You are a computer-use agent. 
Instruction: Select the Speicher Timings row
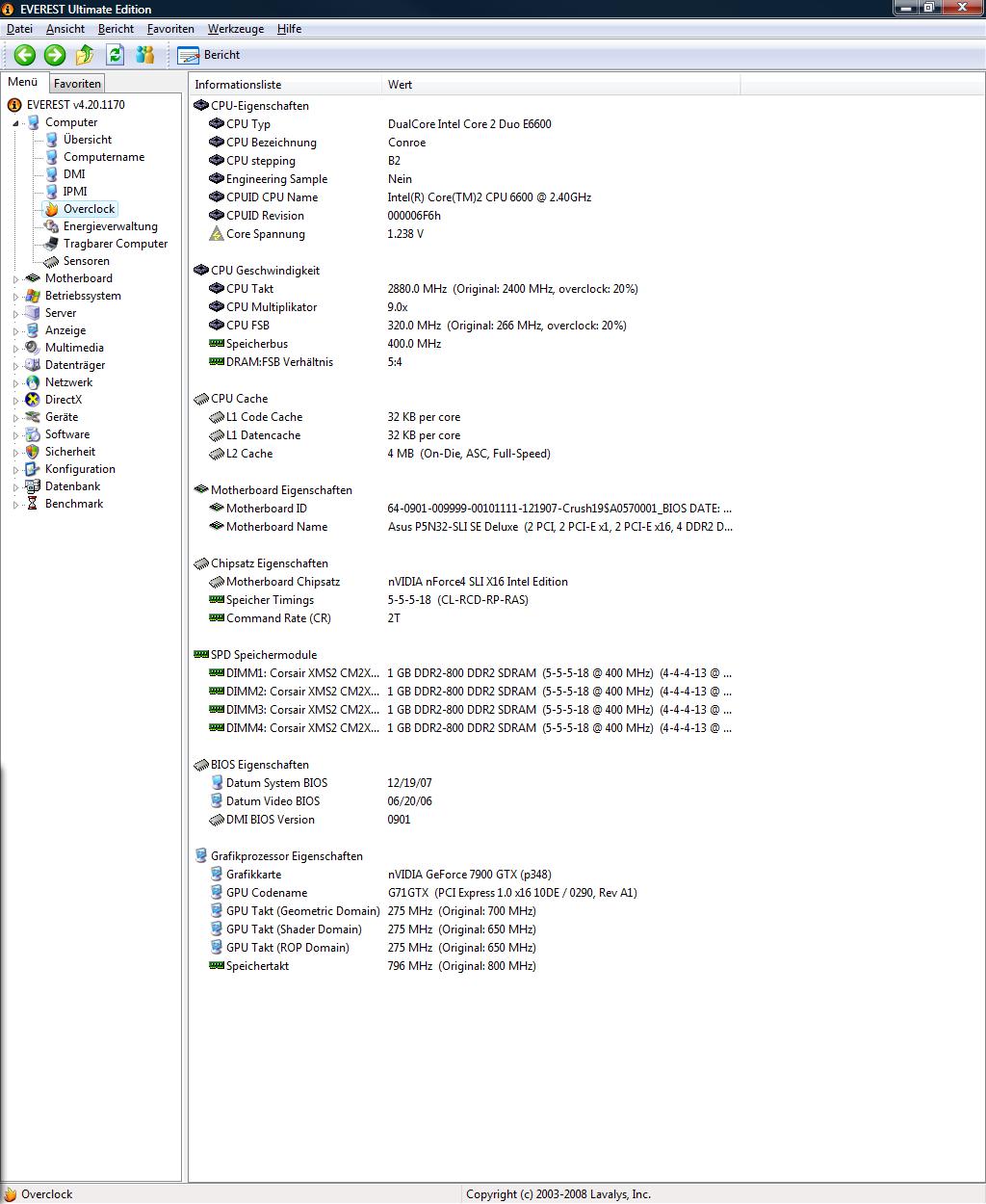tap(463, 600)
